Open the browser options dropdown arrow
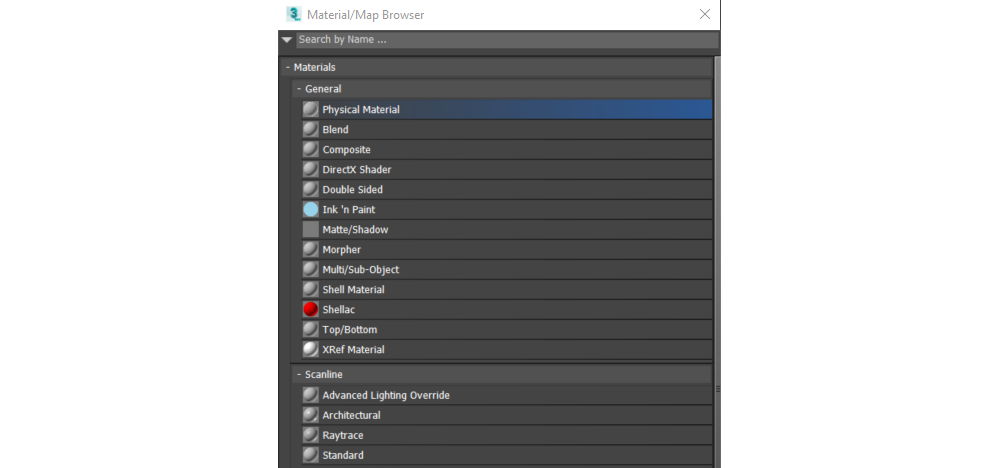This screenshot has height=468, width=1000. tap(287, 40)
